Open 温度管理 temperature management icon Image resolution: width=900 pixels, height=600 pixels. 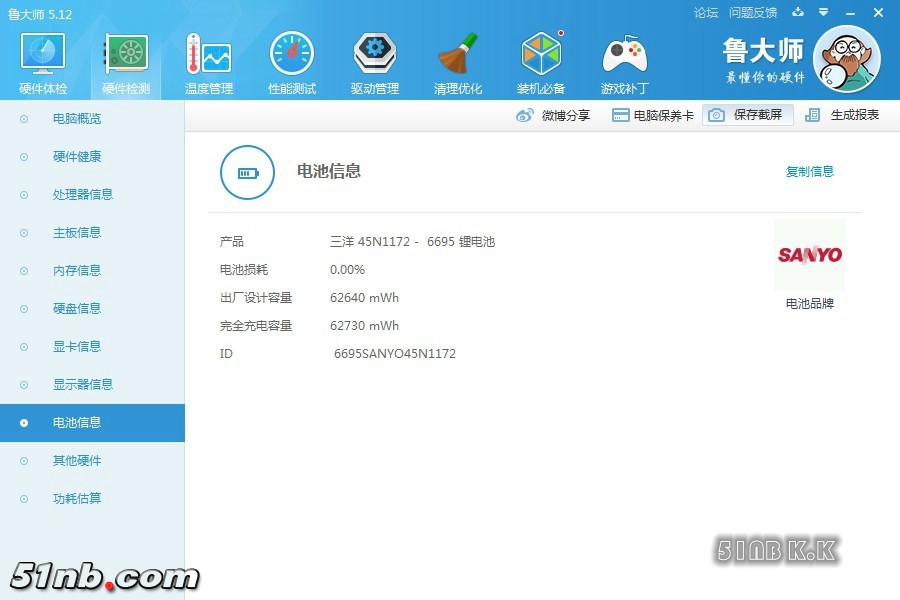[x=209, y=62]
